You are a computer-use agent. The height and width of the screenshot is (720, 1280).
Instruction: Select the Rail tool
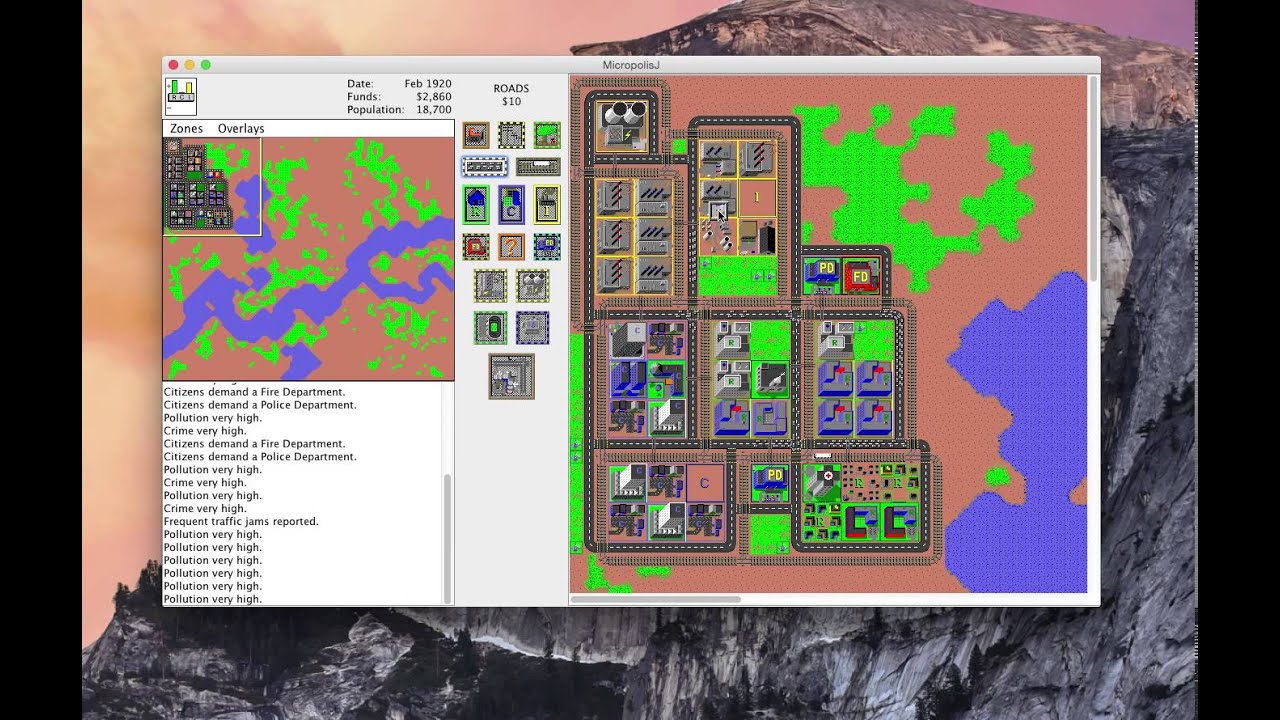pos(538,167)
